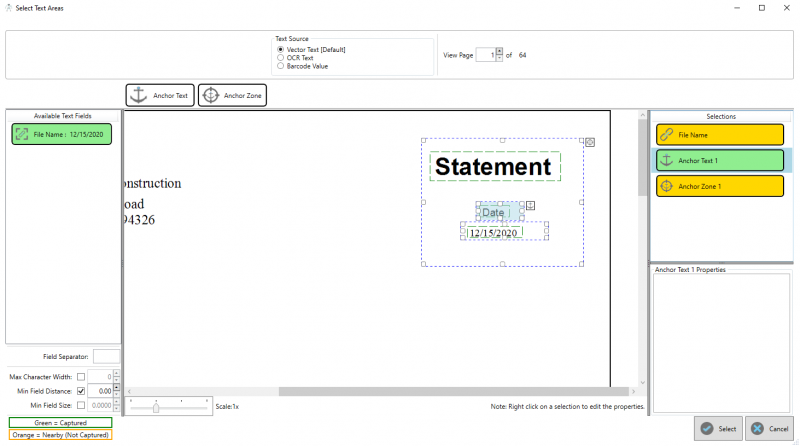
Task: Select Anchor Zone 1 in Selections list
Action: [x=719, y=186]
